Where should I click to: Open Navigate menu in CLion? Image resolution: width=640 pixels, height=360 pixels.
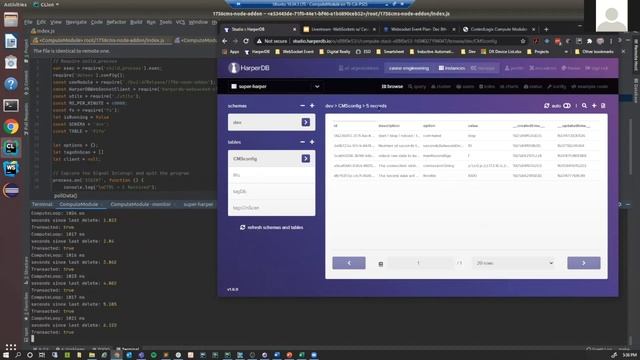(76, 22)
